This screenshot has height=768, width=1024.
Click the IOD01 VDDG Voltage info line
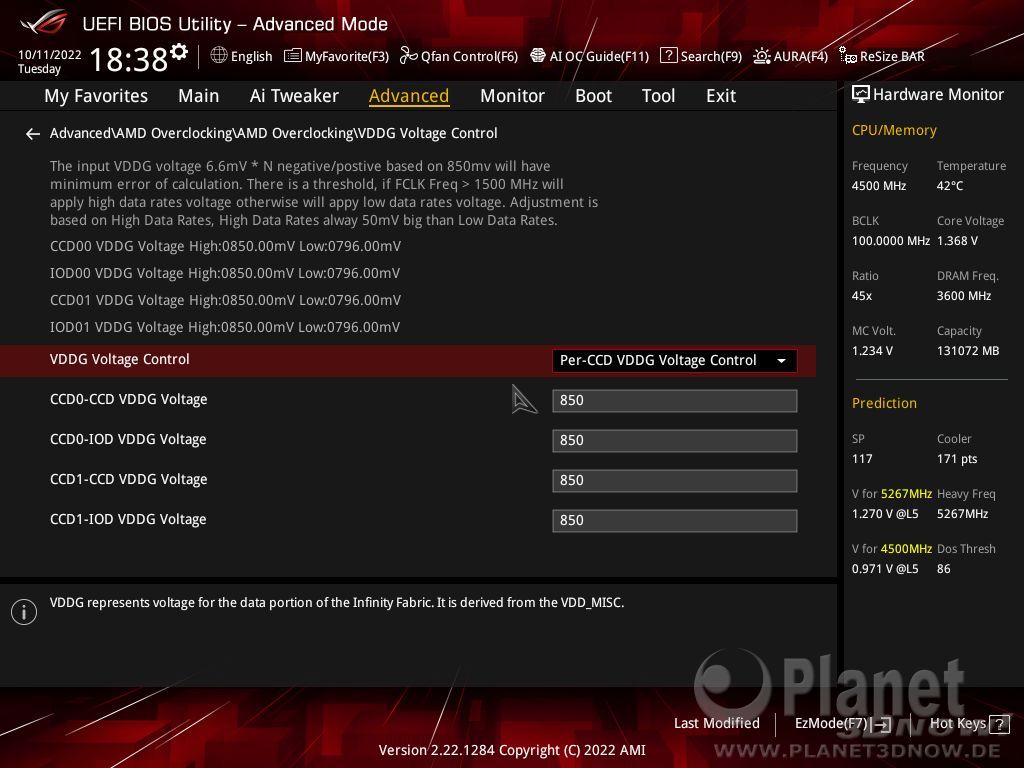coord(225,327)
